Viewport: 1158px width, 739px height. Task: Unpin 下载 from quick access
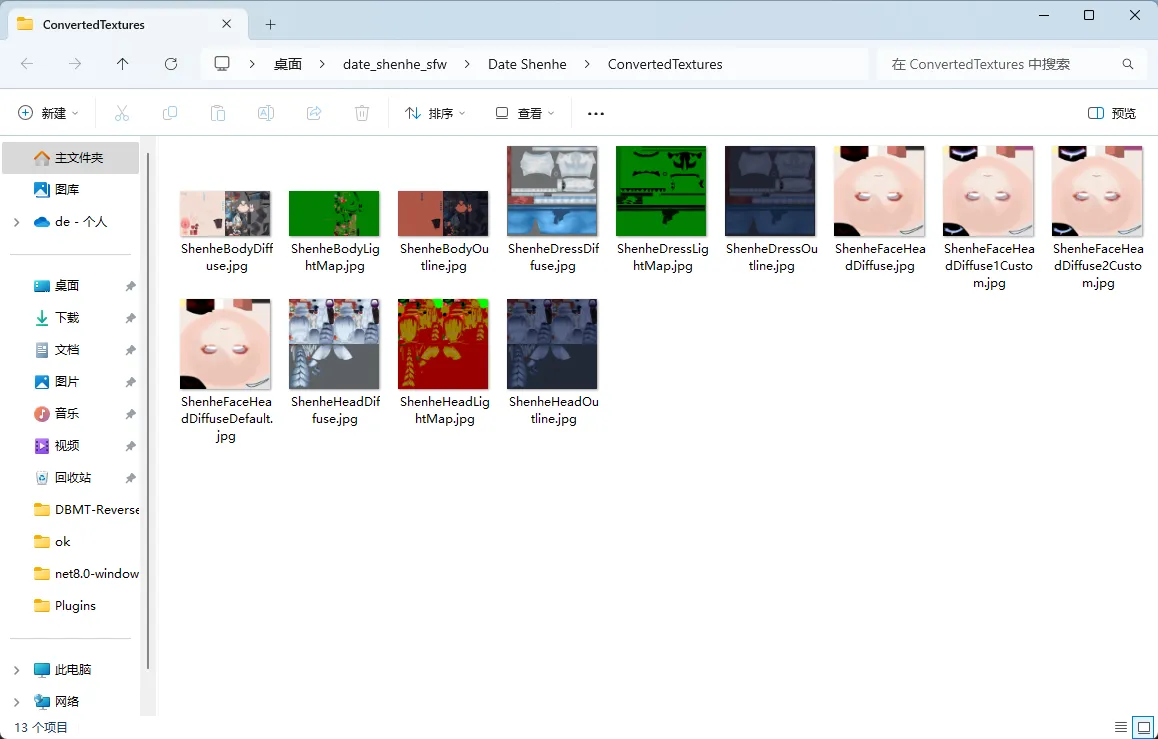coord(131,318)
